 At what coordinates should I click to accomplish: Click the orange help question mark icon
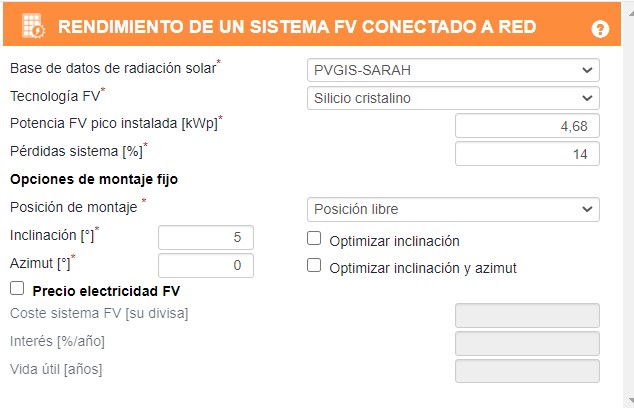point(600,29)
